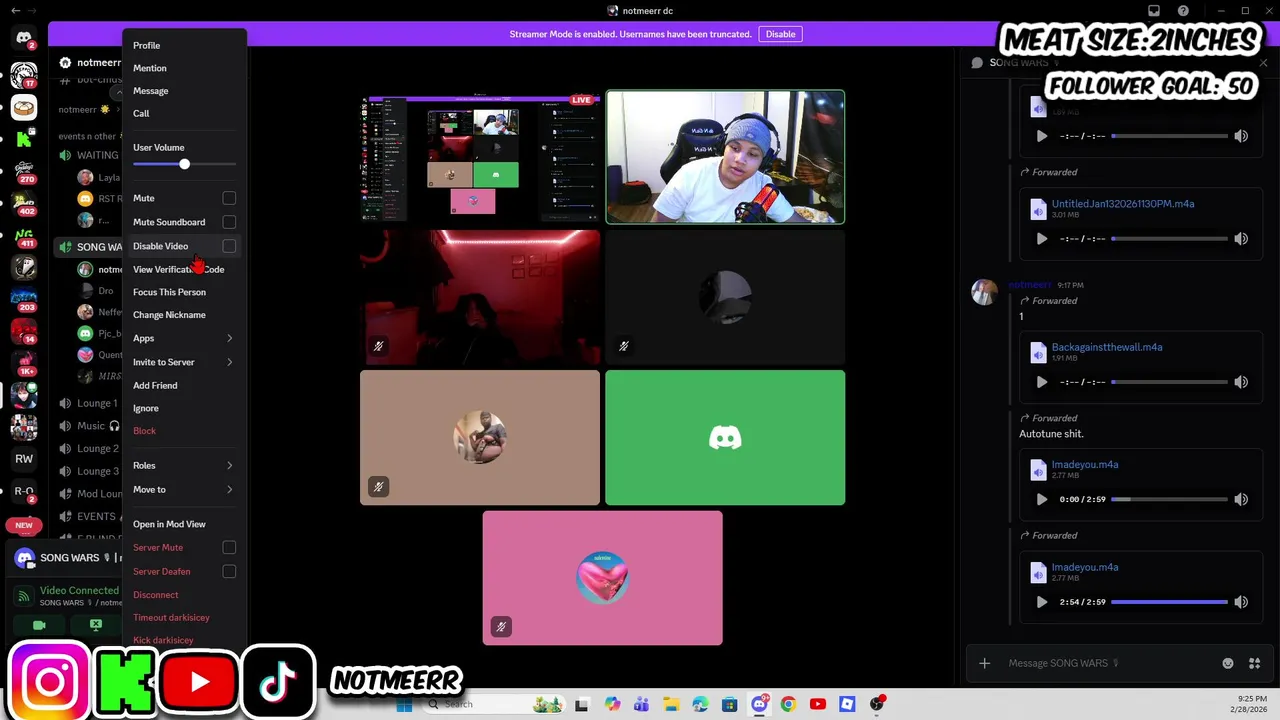Open Microsoft Edge from the taskbar

(700, 704)
